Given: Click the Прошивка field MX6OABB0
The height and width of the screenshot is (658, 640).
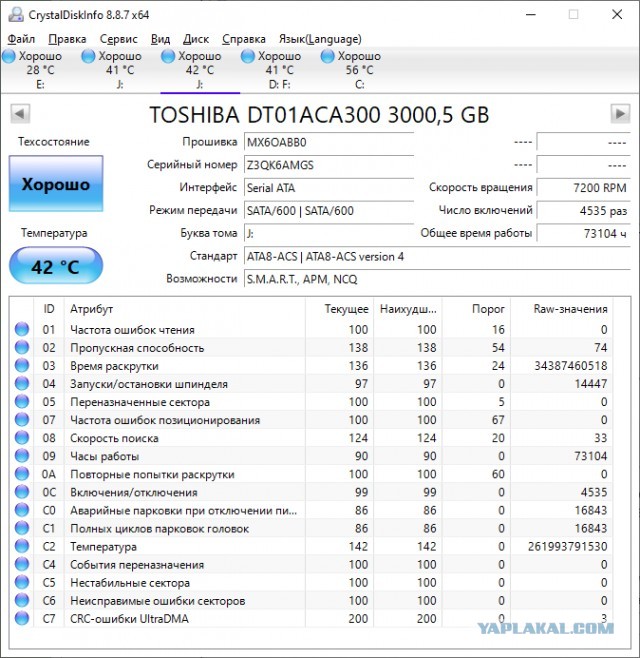Looking at the screenshot, I should click(329, 142).
